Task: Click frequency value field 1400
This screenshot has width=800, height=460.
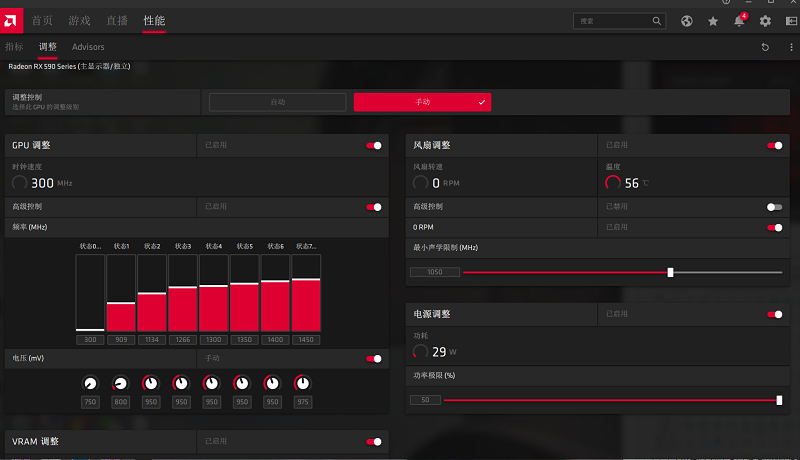Action: 275,340
